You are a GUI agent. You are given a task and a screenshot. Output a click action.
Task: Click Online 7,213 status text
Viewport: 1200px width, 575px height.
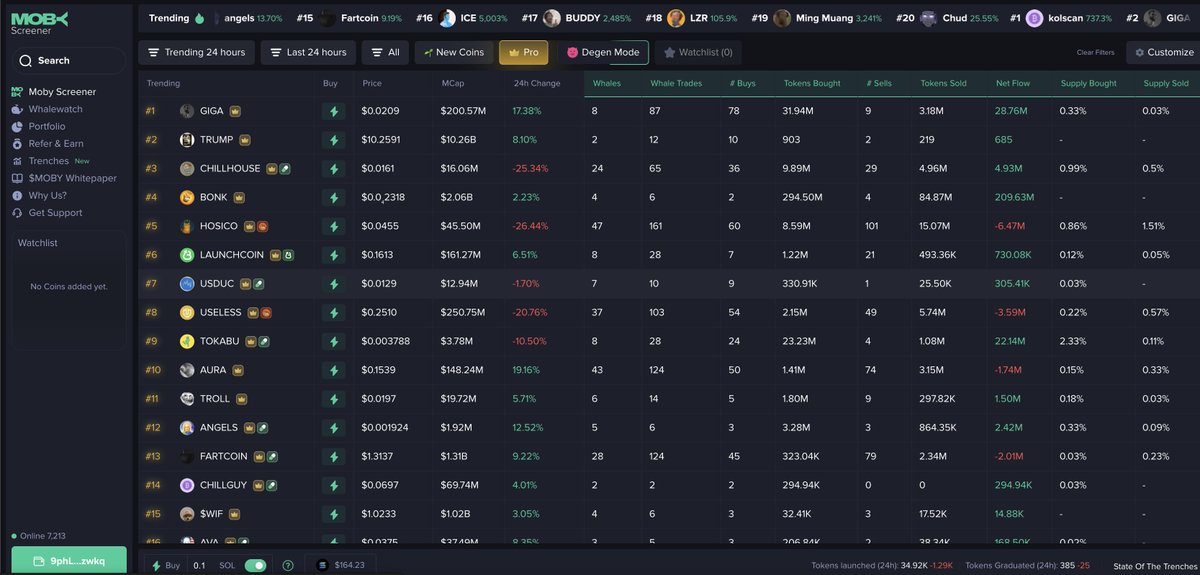tap(42, 536)
